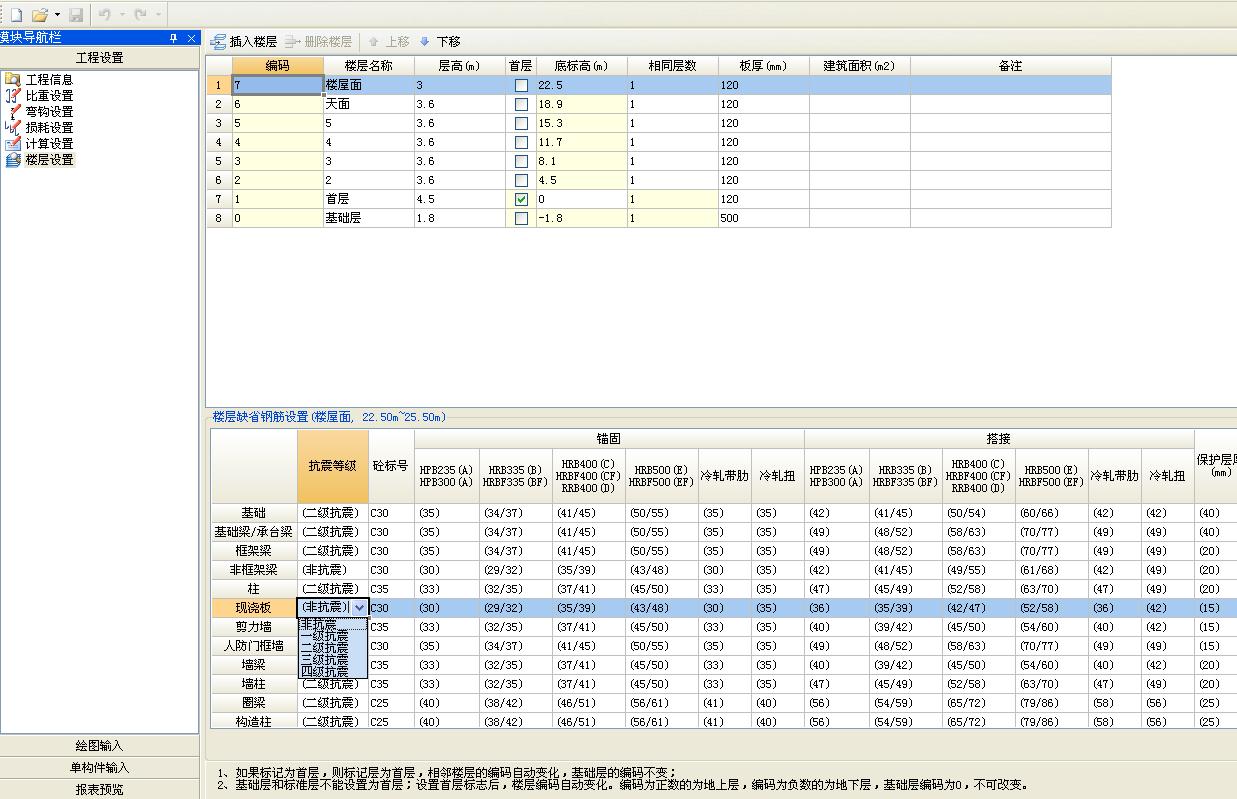
Task: Check 首层 box for 基础层 row
Action: click(x=521, y=218)
